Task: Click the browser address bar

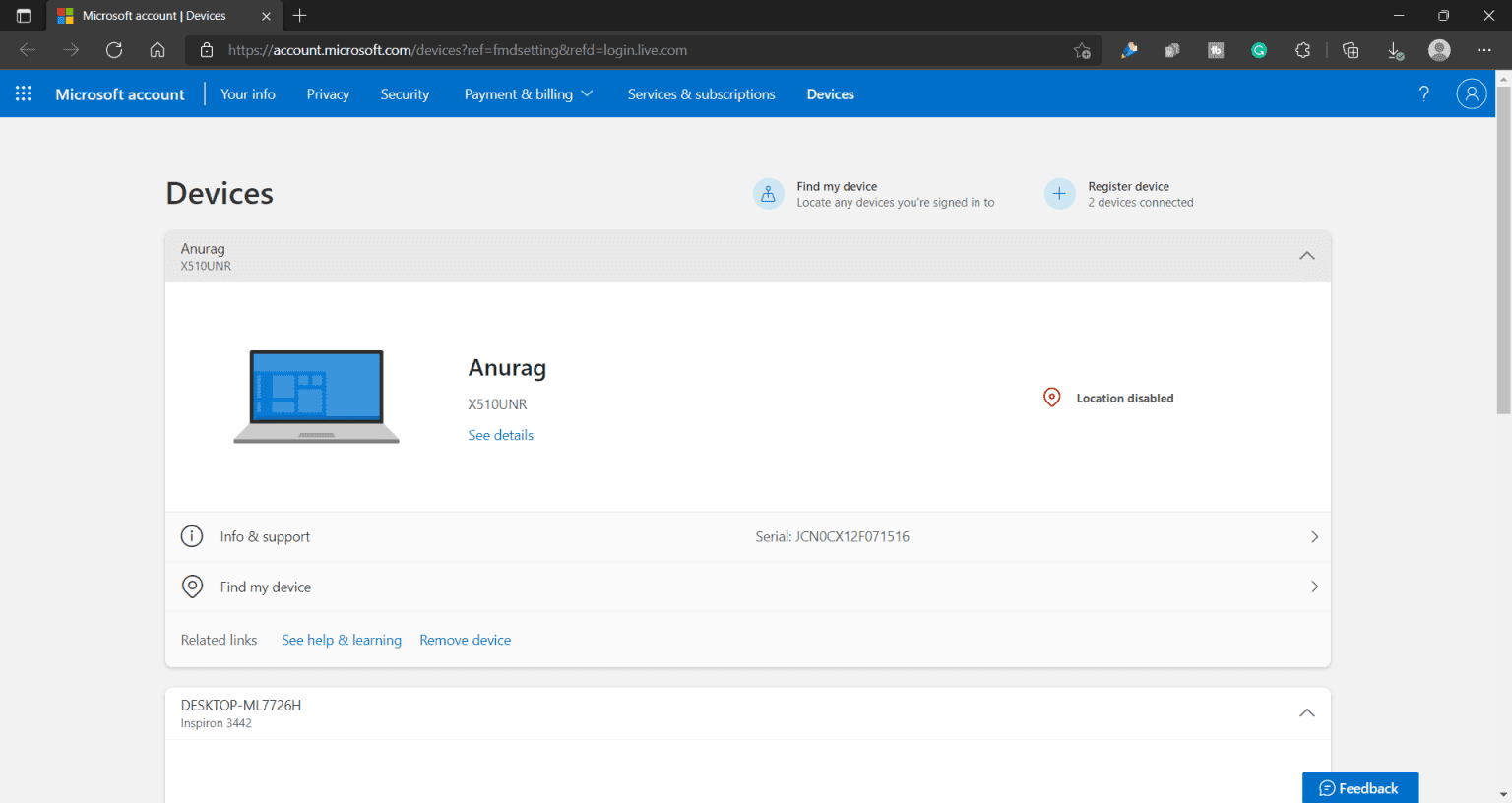Action: click(591, 50)
